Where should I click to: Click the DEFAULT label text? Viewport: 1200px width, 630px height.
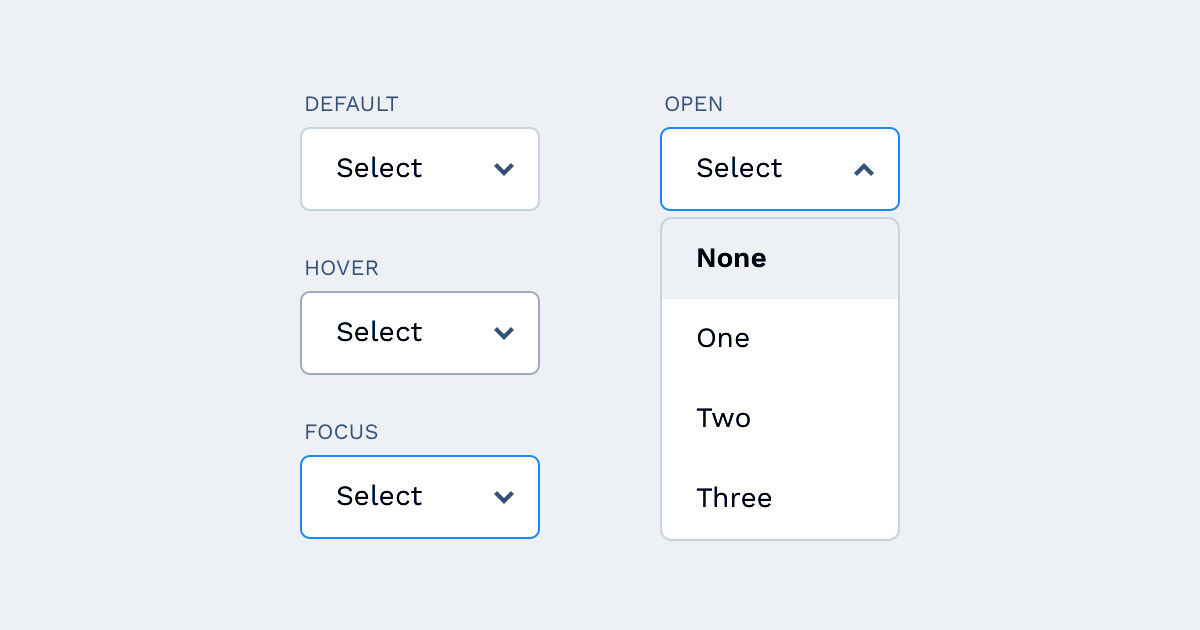pyautogui.click(x=351, y=104)
